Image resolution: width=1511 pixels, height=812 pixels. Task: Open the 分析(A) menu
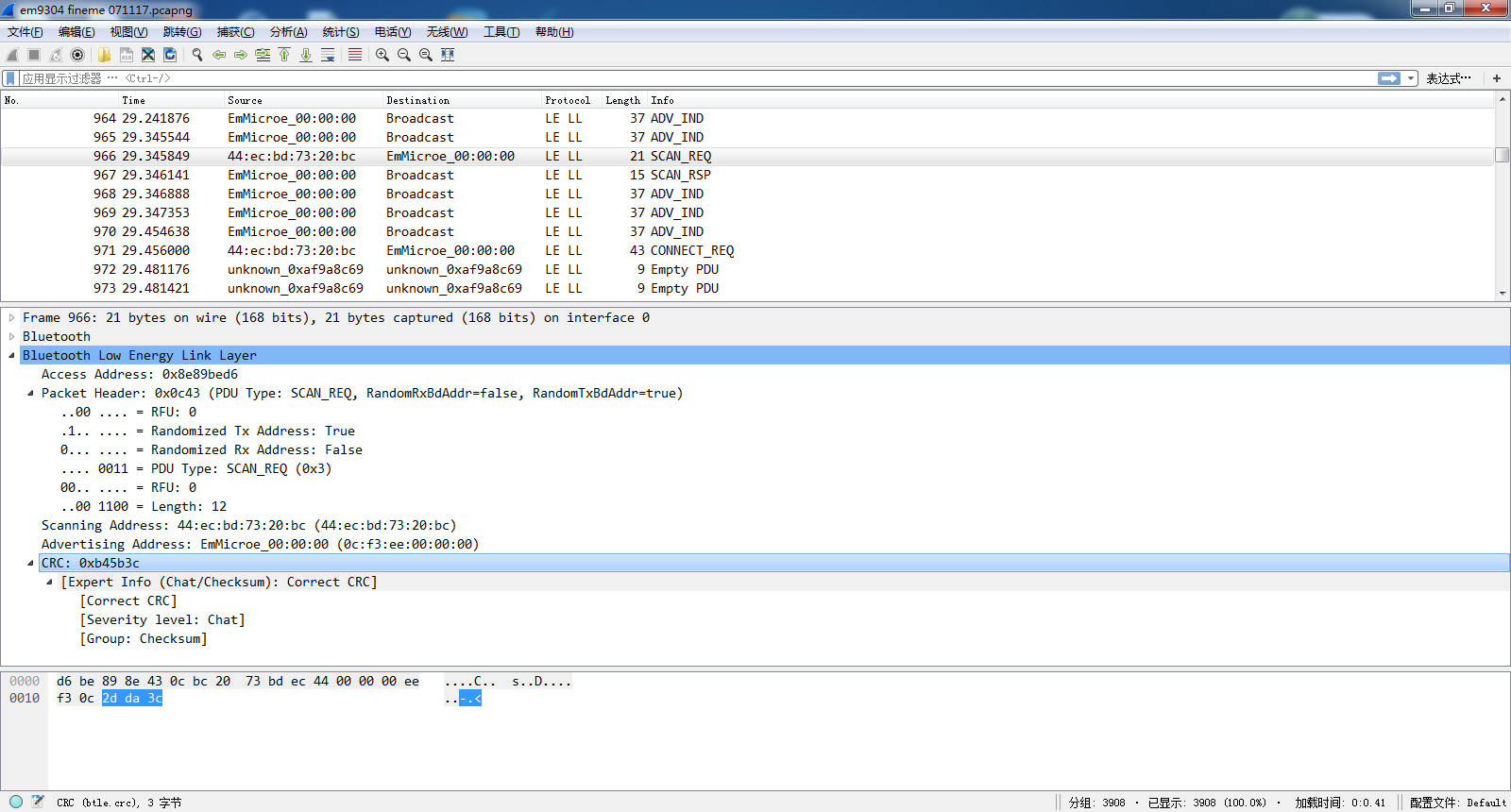point(288,32)
